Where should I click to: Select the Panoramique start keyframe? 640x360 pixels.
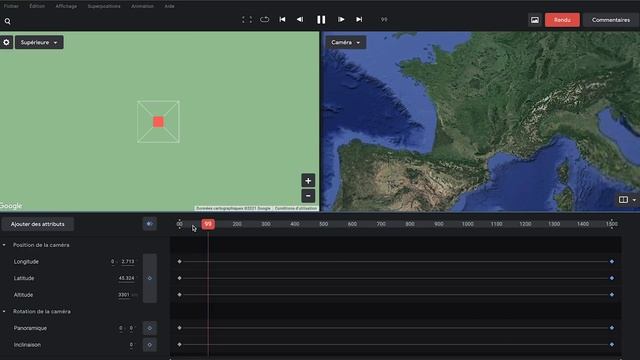[x=180, y=328]
